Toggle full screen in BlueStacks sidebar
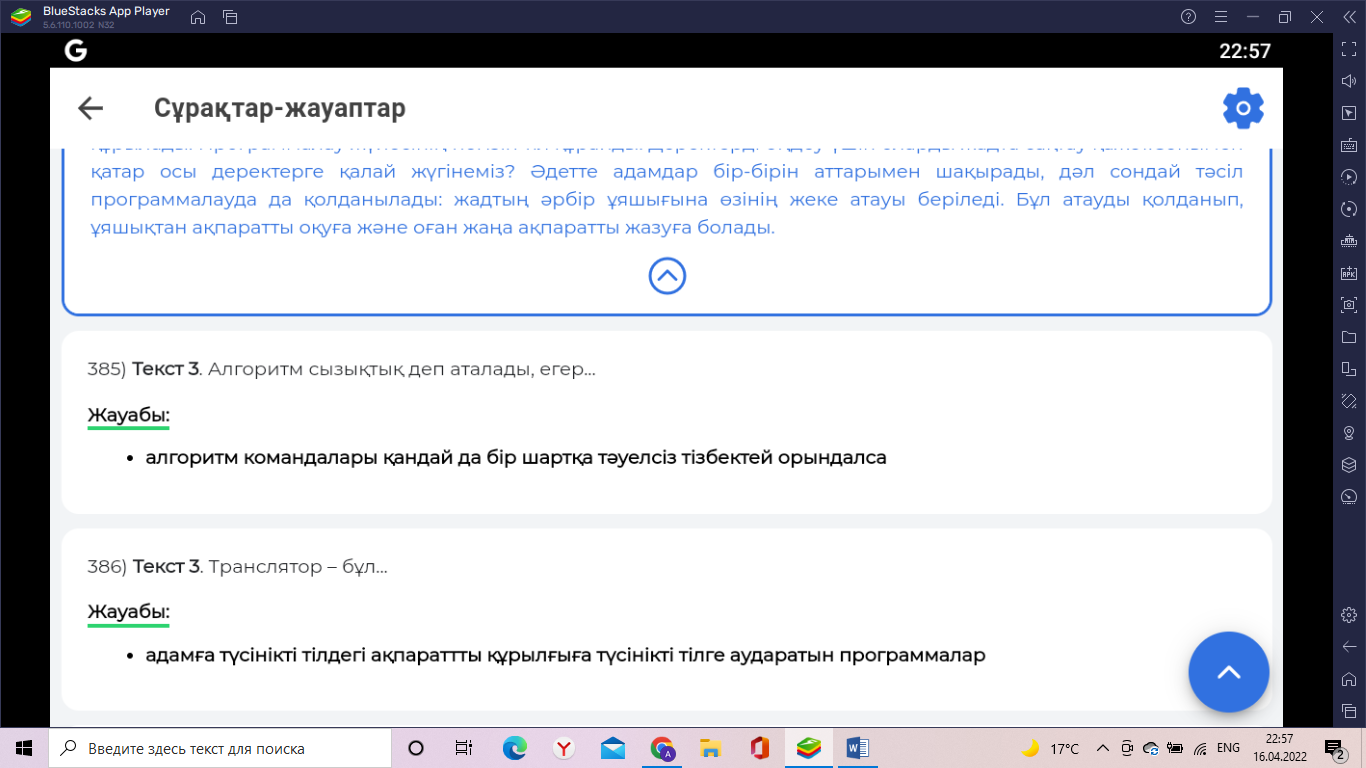 pyautogui.click(x=1348, y=49)
